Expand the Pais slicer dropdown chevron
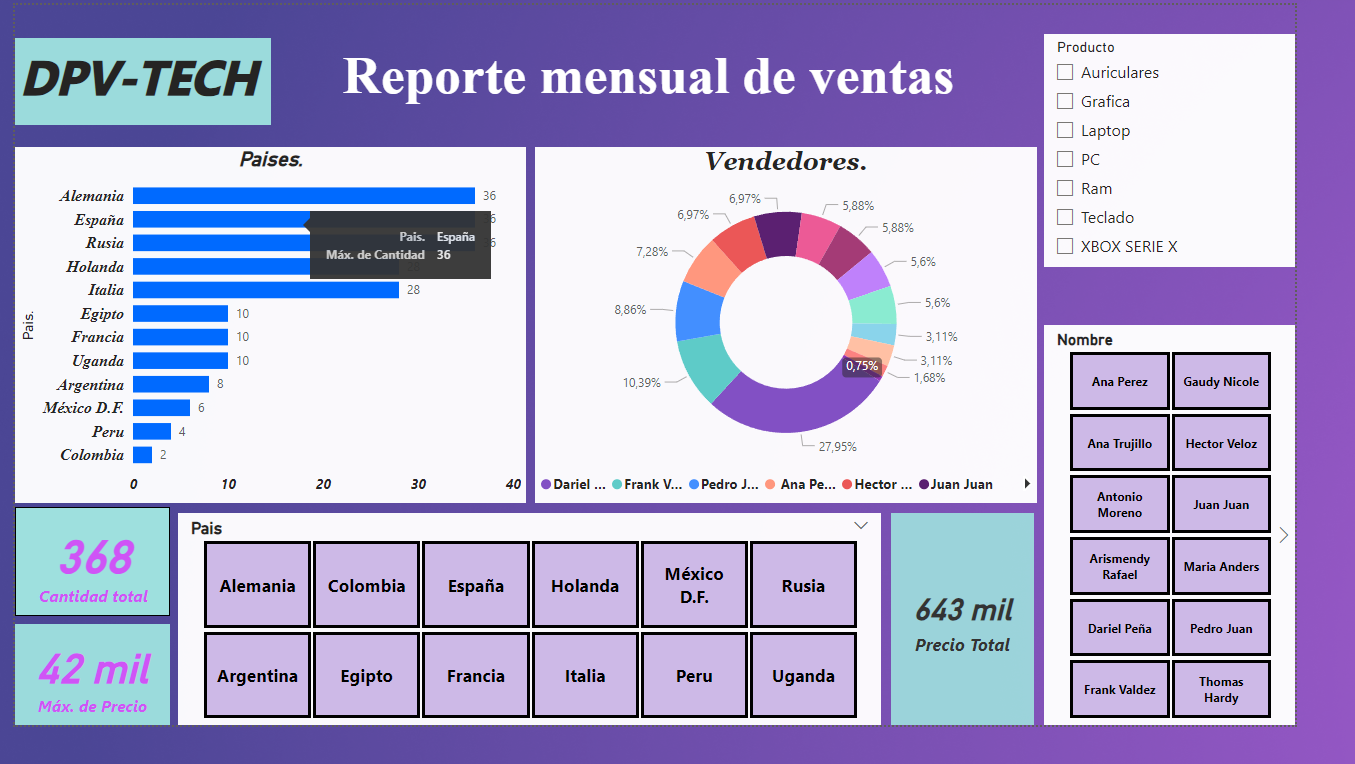Screen dimensions: 1355x764 point(861,525)
